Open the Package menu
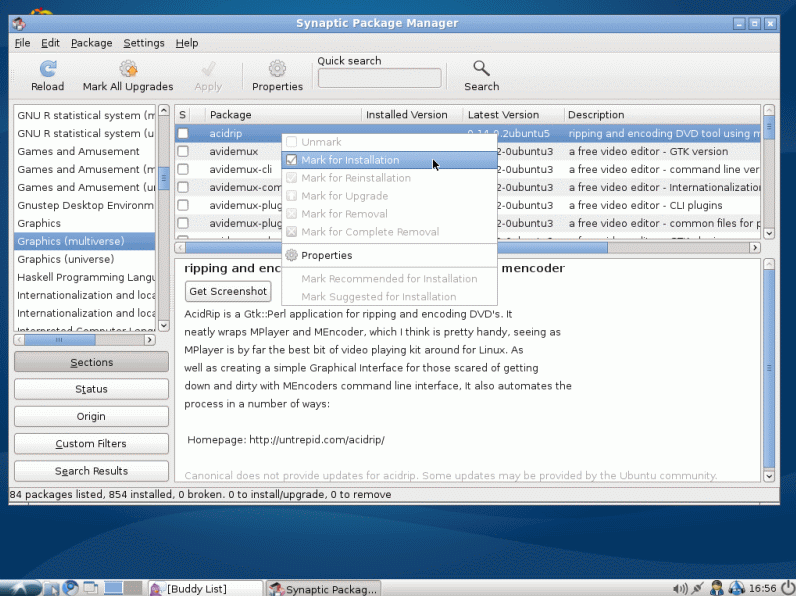The height and width of the screenshot is (596, 796). 91,43
